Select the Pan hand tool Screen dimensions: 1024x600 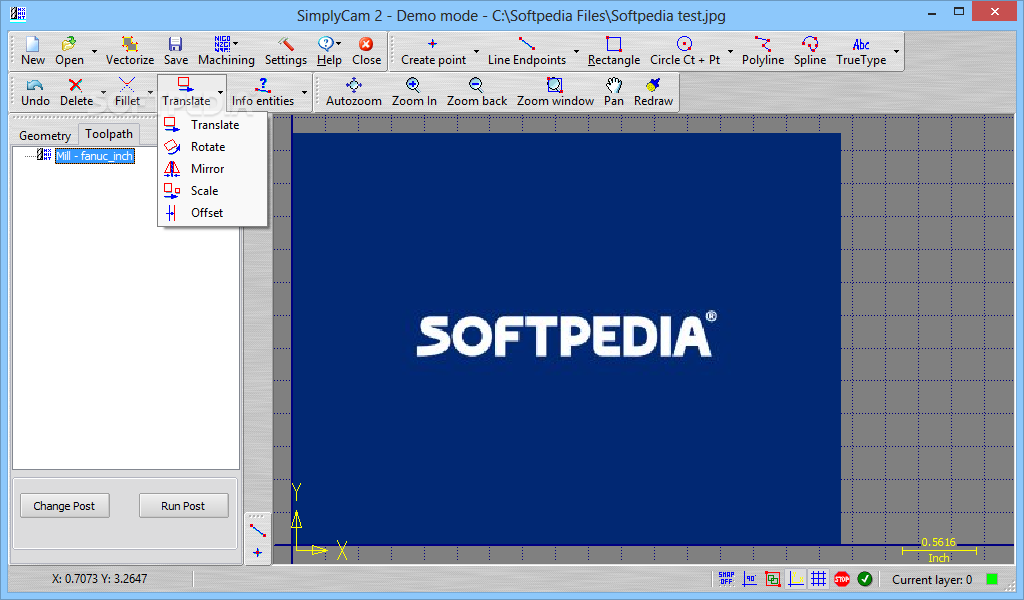point(613,92)
